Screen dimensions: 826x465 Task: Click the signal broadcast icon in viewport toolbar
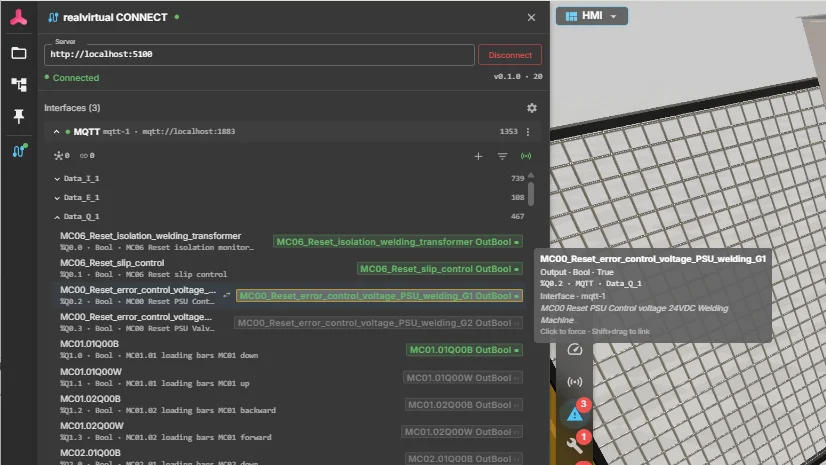click(x=574, y=382)
